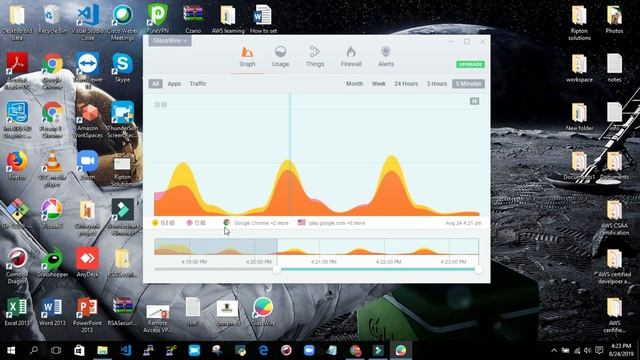
Task: Open Microsoft Store from taskbar
Action: 79,350
